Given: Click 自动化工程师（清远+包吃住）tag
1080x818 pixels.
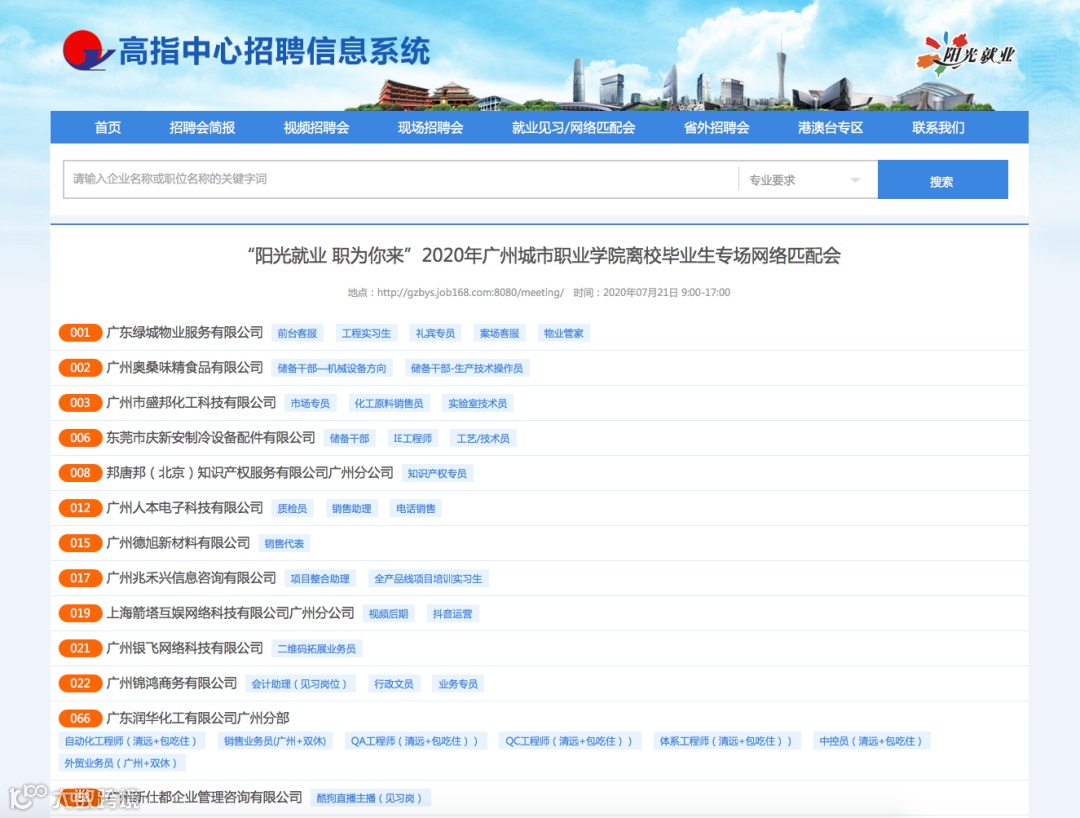Looking at the screenshot, I should (x=131, y=742).
